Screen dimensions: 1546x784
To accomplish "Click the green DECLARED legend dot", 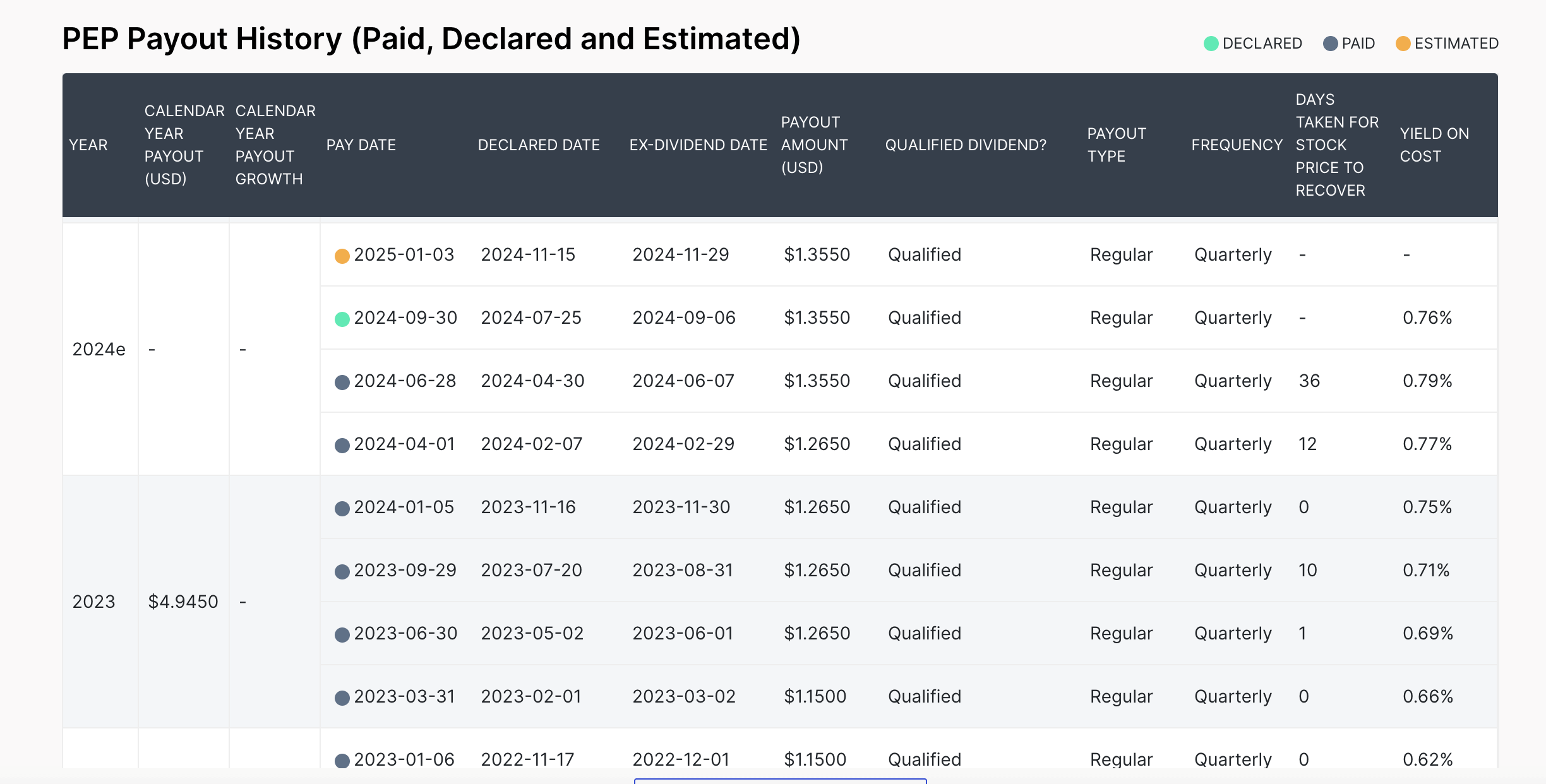I will tap(1211, 44).
